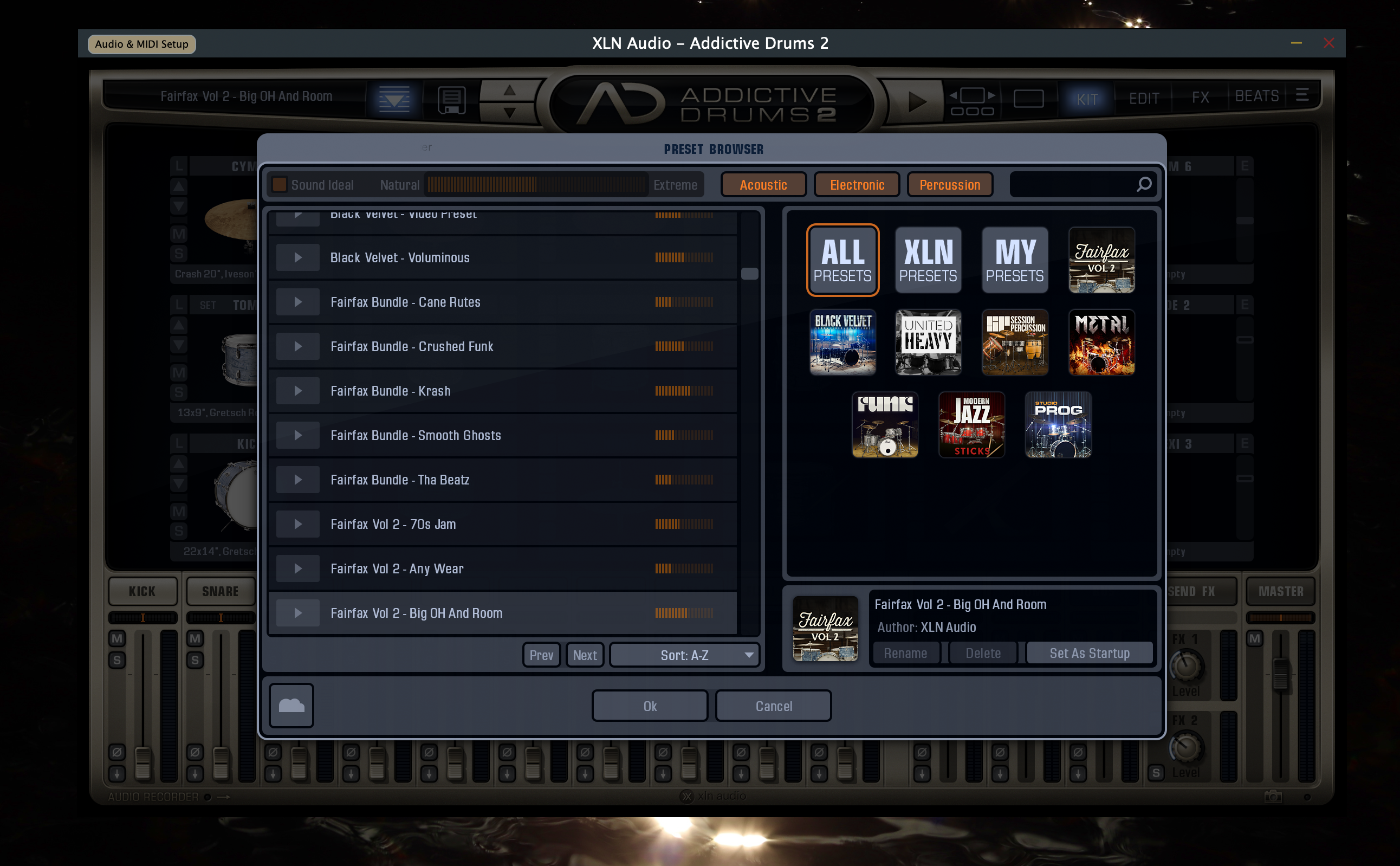Screen dimensions: 1400x866
Task: Open the cloud button in preset browser
Action: [x=291, y=706]
